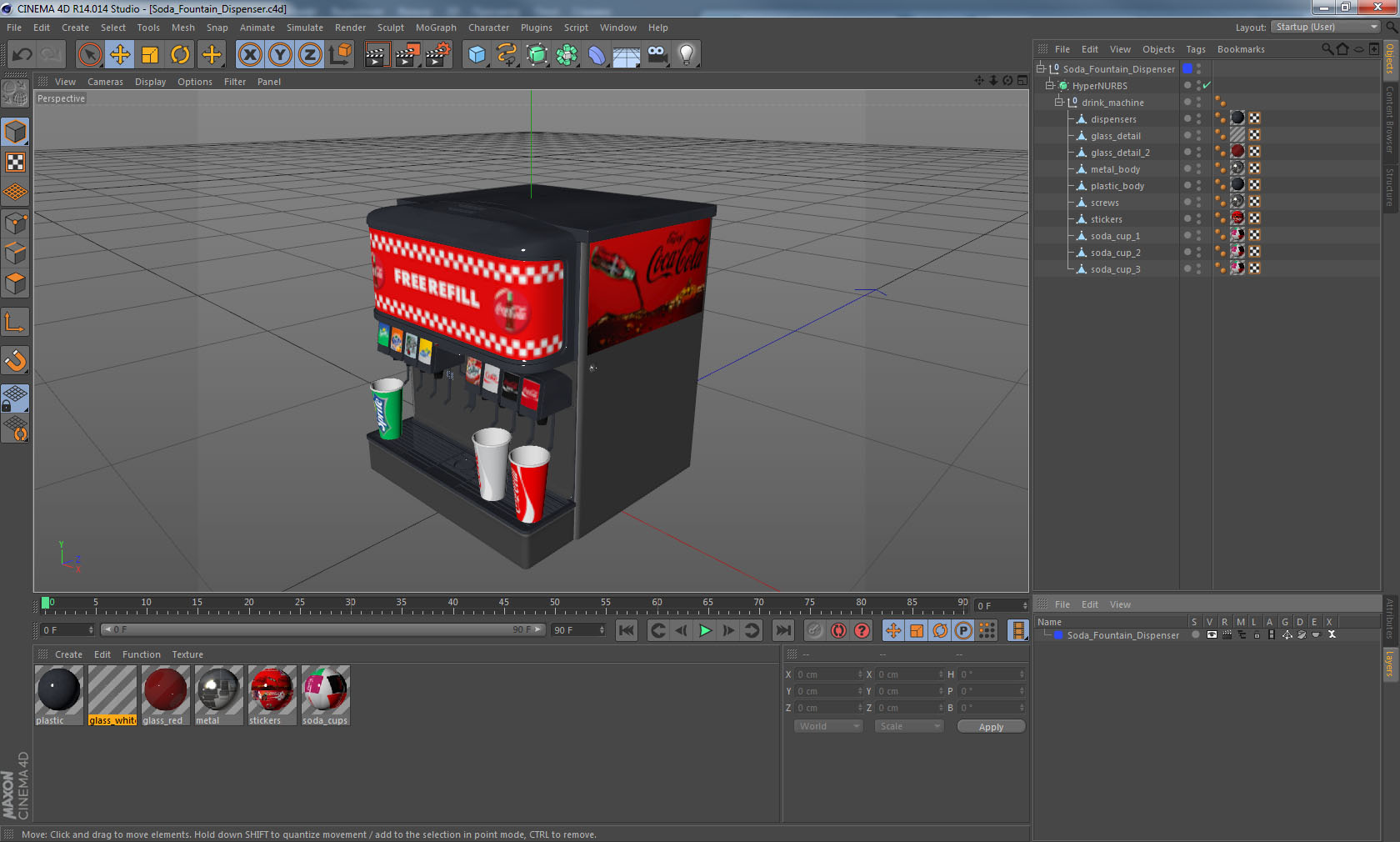Viewport: 1400px width, 842px height.
Task: Toggle HyperNURBS enable checkmark
Action: [x=1207, y=85]
